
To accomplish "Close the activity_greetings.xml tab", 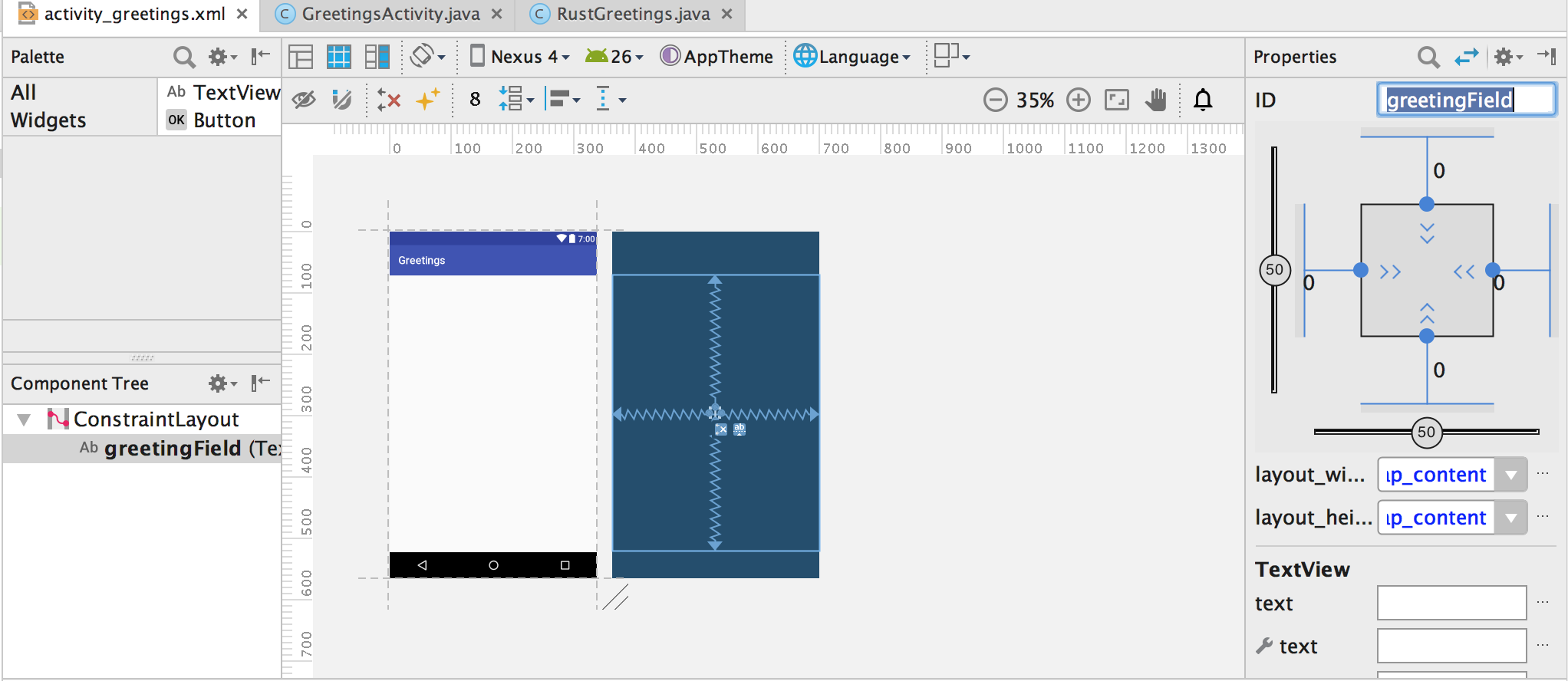I will (242, 14).
